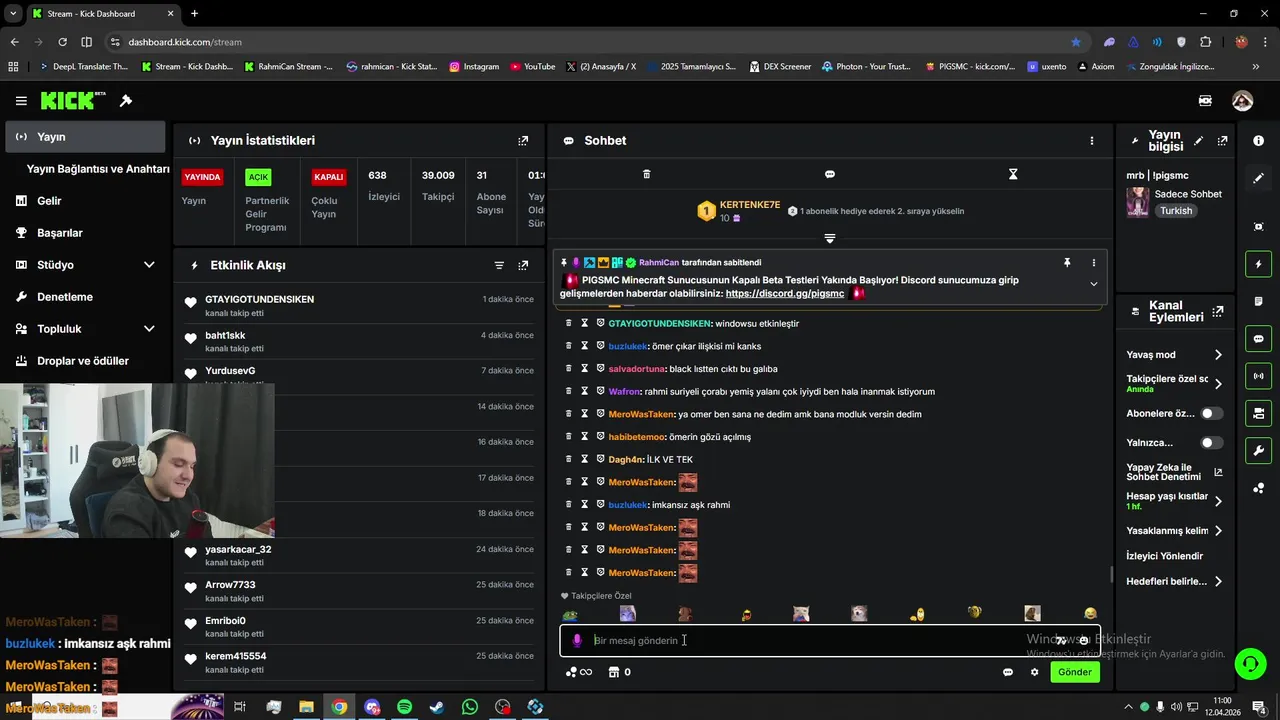Click the purple microphone icon in message box
The height and width of the screenshot is (720, 1280).
[577, 640]
